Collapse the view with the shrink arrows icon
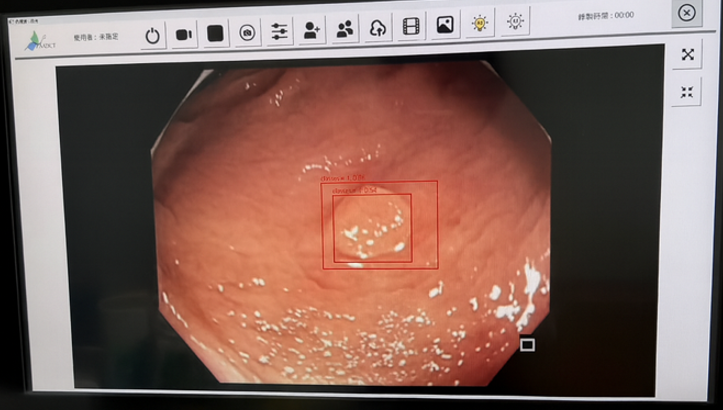This screenshot has width=723, height=410. [688, 92]
